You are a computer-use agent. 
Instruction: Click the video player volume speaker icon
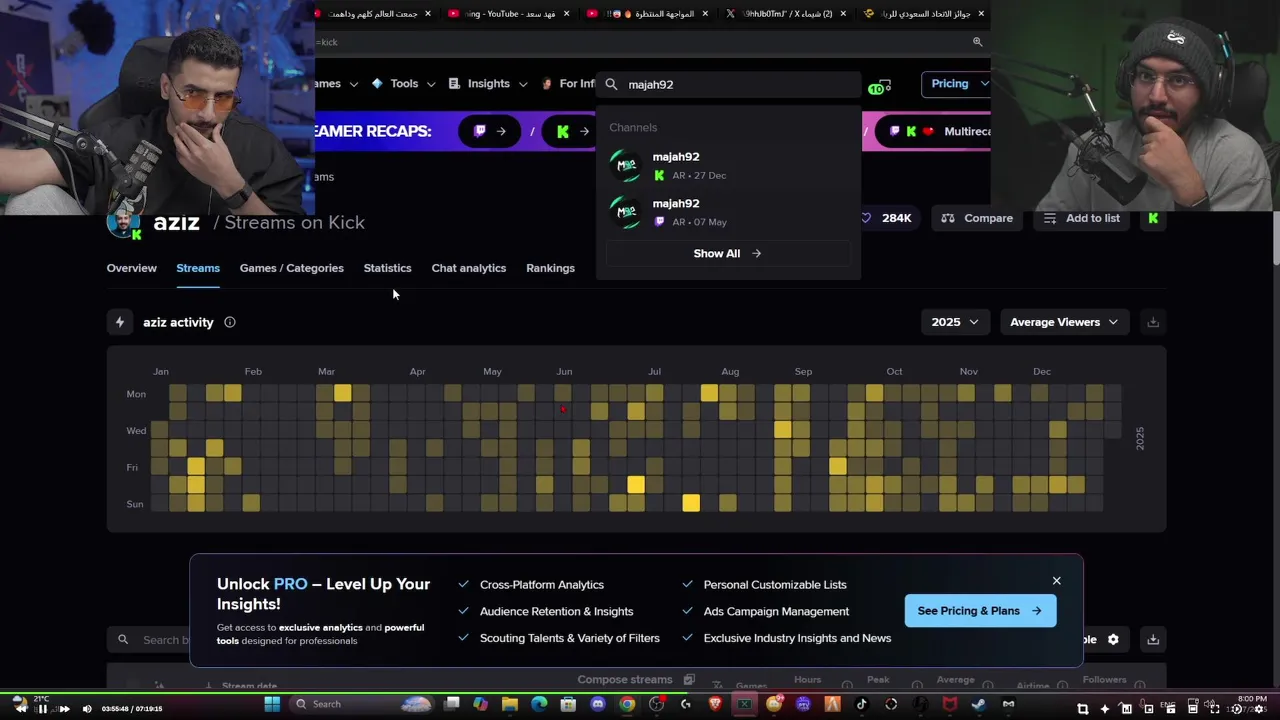[87, 709]
